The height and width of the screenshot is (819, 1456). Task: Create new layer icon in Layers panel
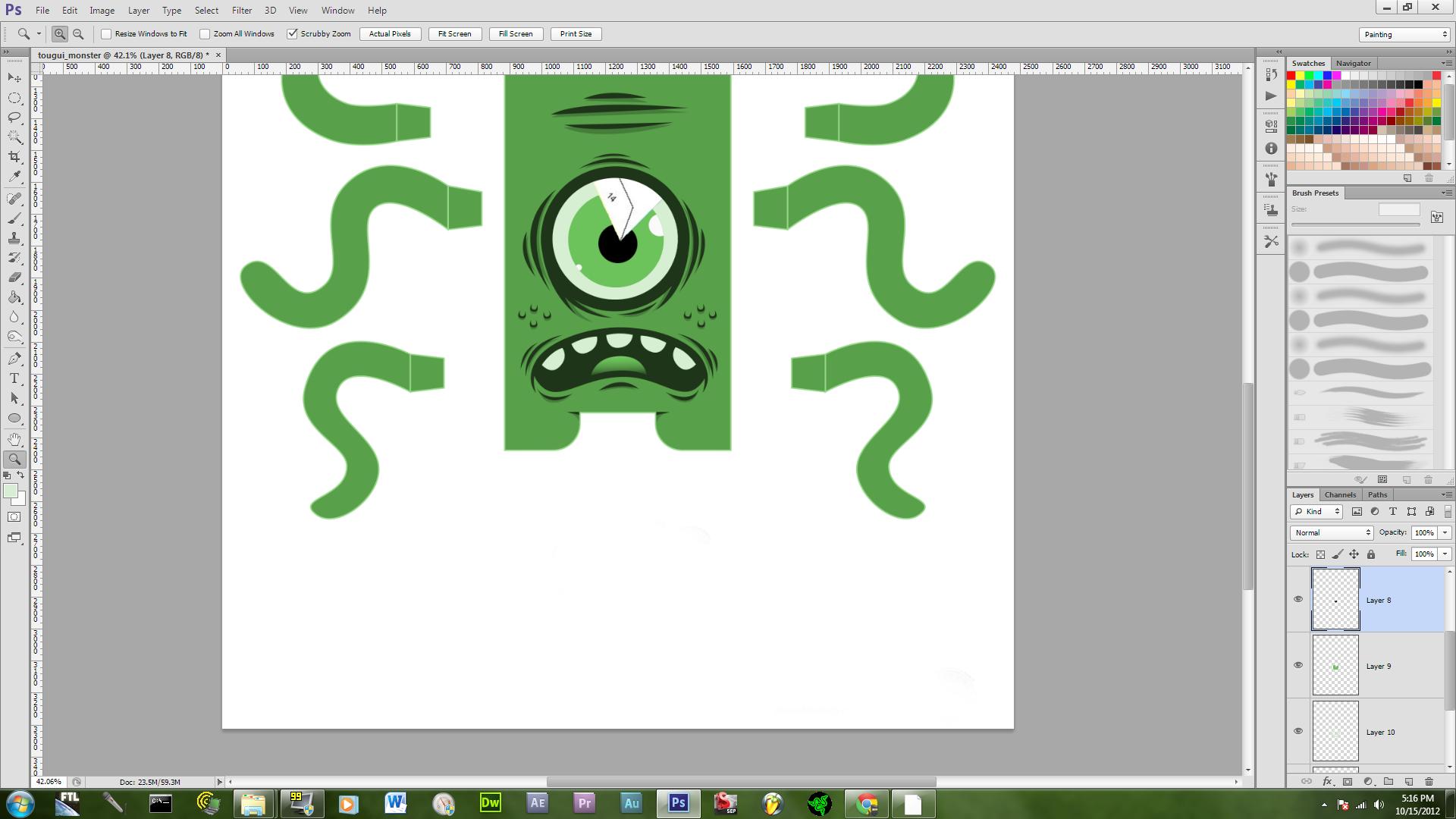click(1409, 781)
